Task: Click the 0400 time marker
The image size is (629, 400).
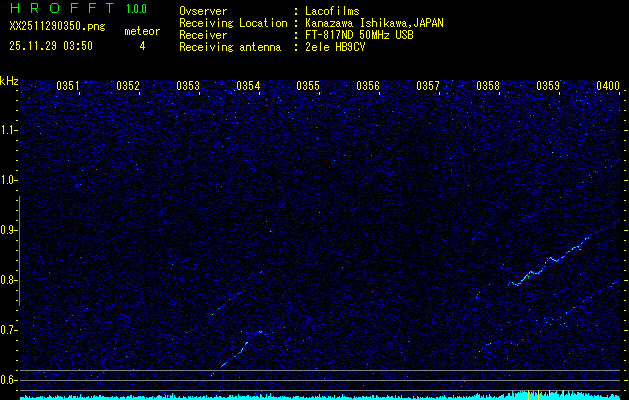Action: pyautogui.click(x=607, y=86)
